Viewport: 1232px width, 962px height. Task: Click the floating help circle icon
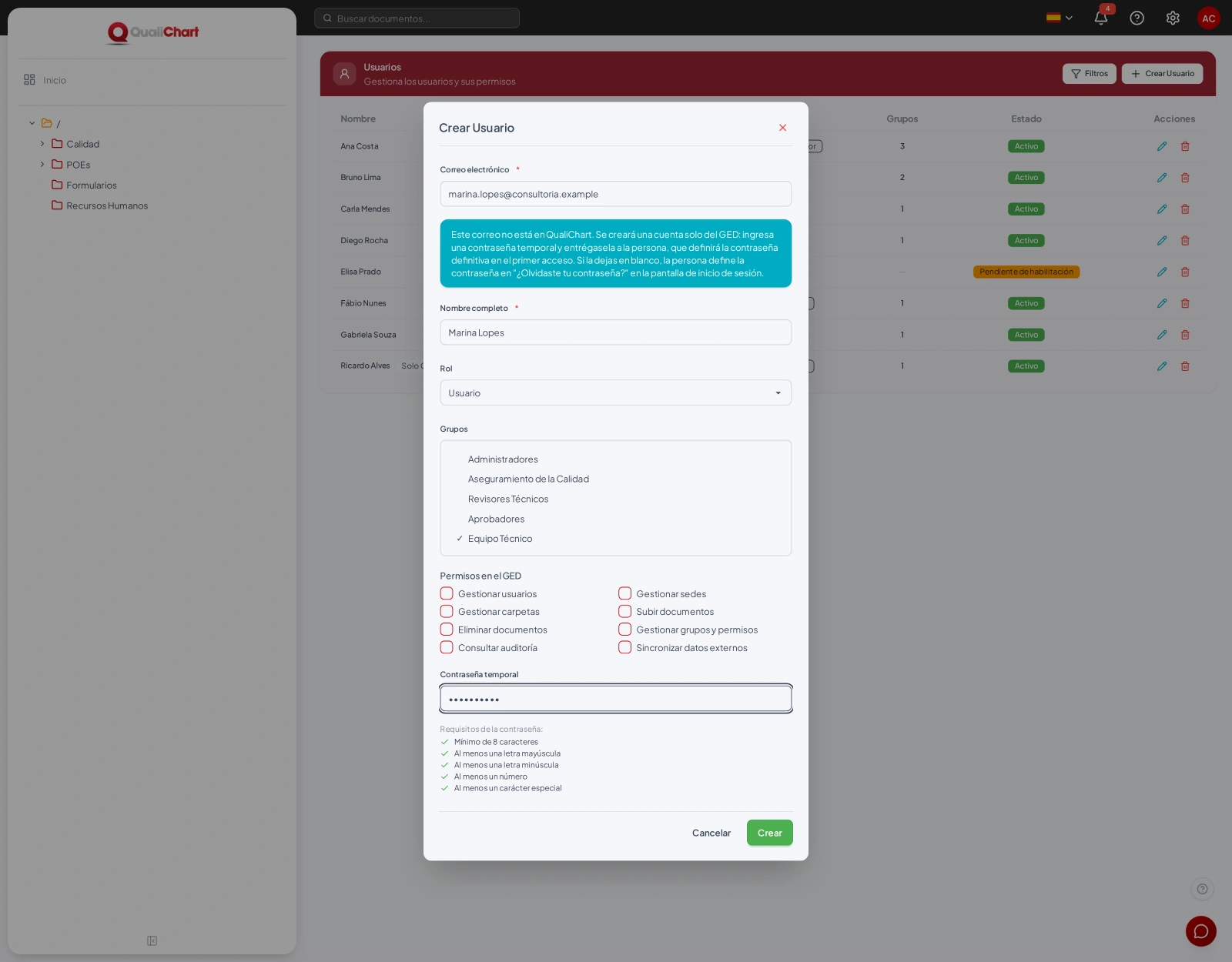[x=1202, y=889]
